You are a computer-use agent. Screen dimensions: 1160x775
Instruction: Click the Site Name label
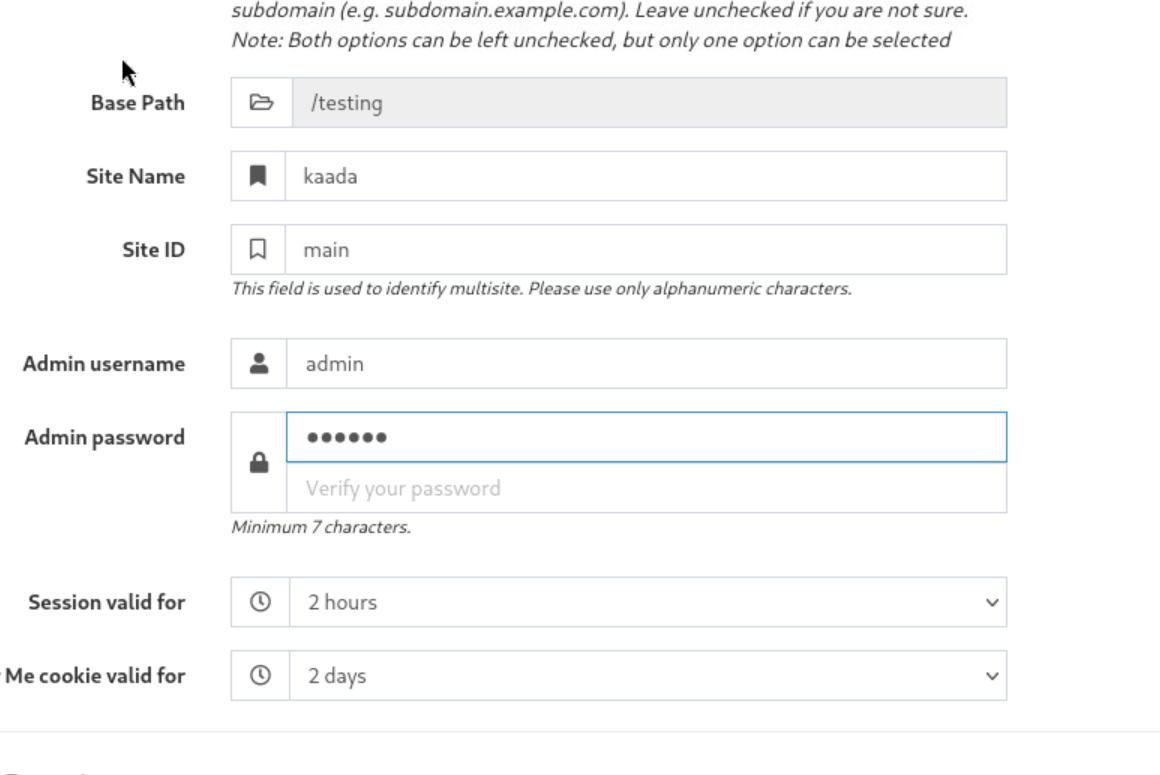[x=135, y=176]
